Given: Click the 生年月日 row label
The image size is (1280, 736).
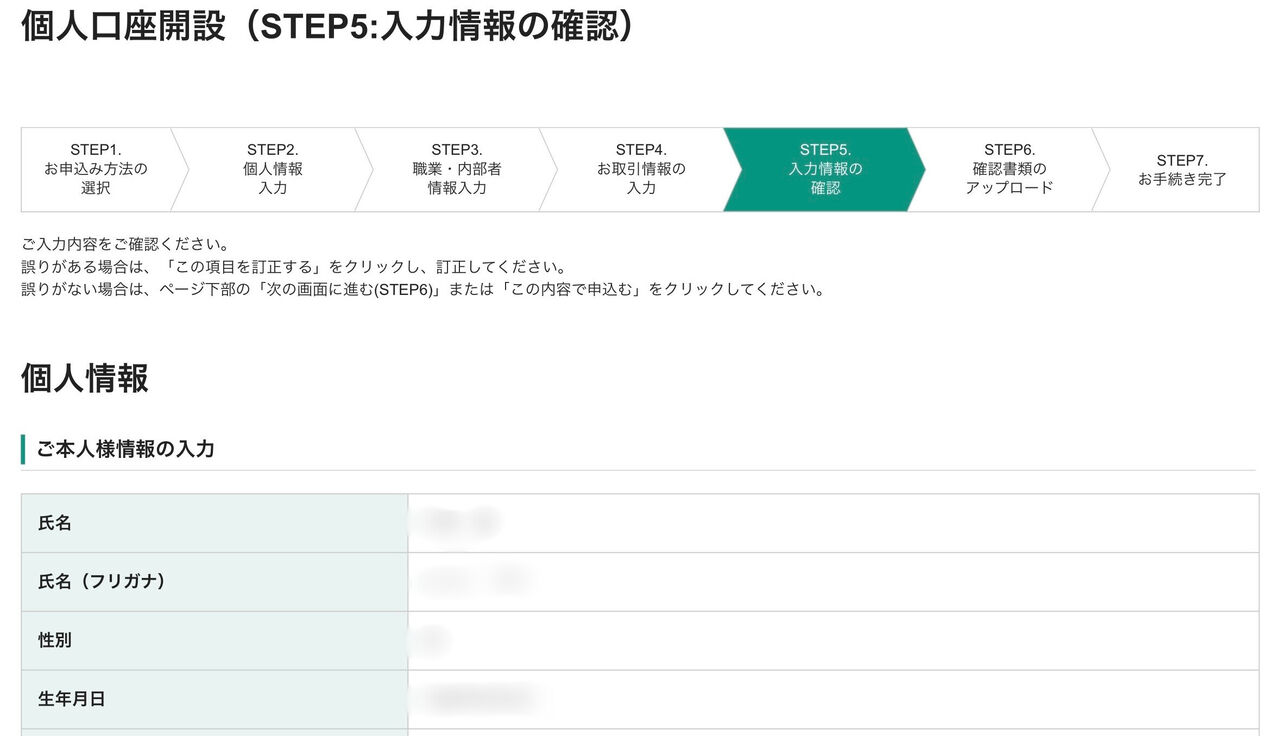Looking at the screenshot, I should point(71,699).
